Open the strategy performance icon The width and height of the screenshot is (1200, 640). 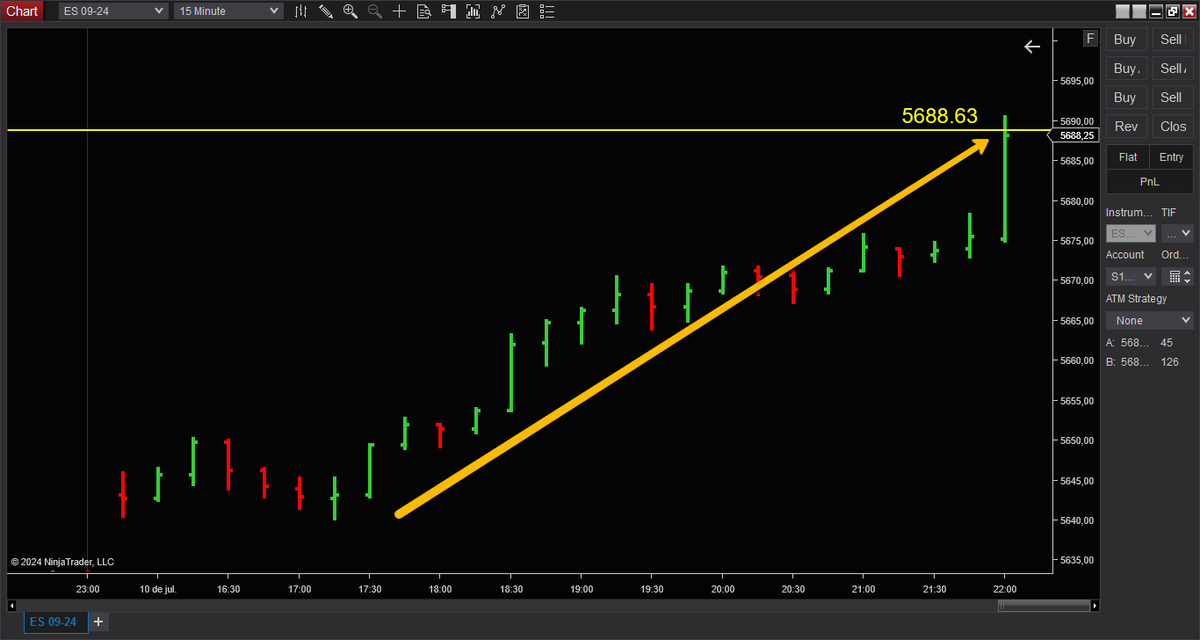tap(521, 11)
